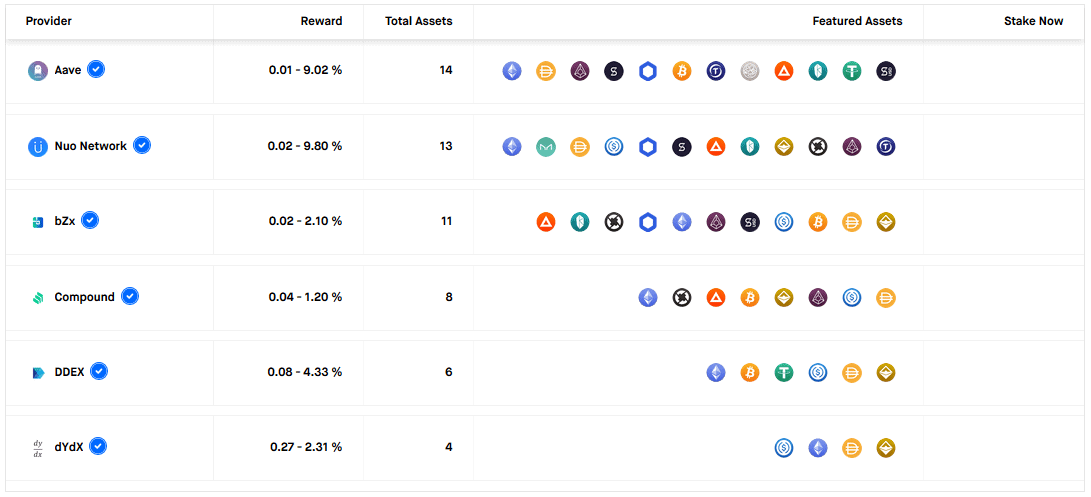Select the USDC icon in Nuo Network row
Screen dimensions: 1091x497
[614, 147]
